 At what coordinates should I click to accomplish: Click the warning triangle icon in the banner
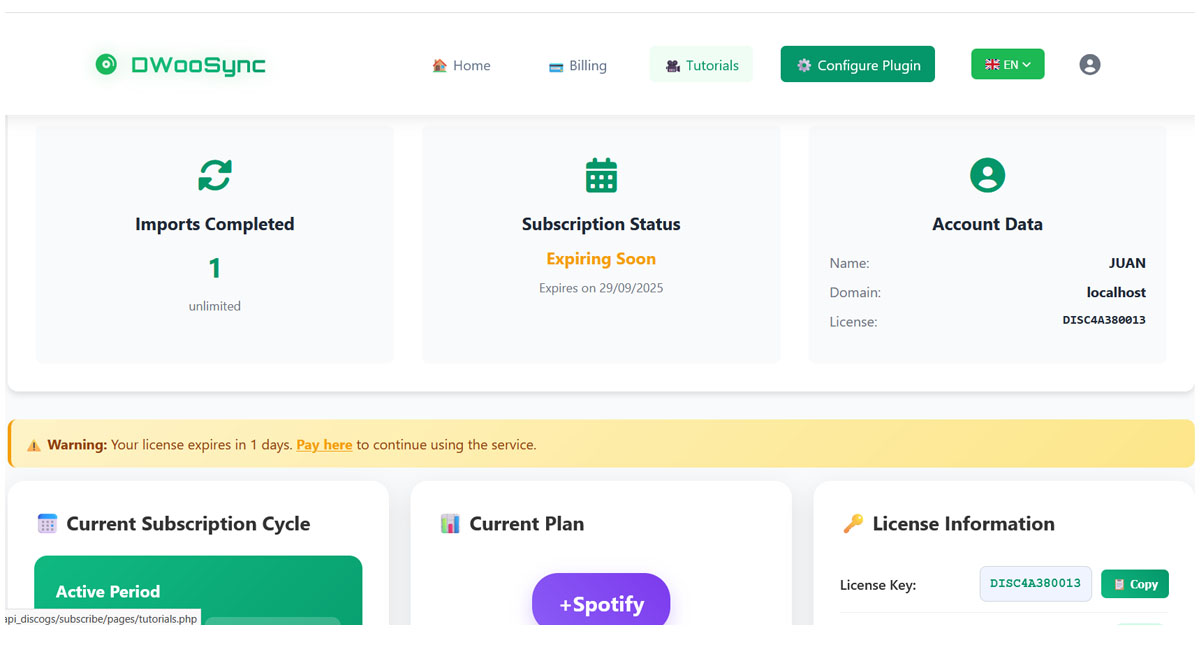pos(34,445)
